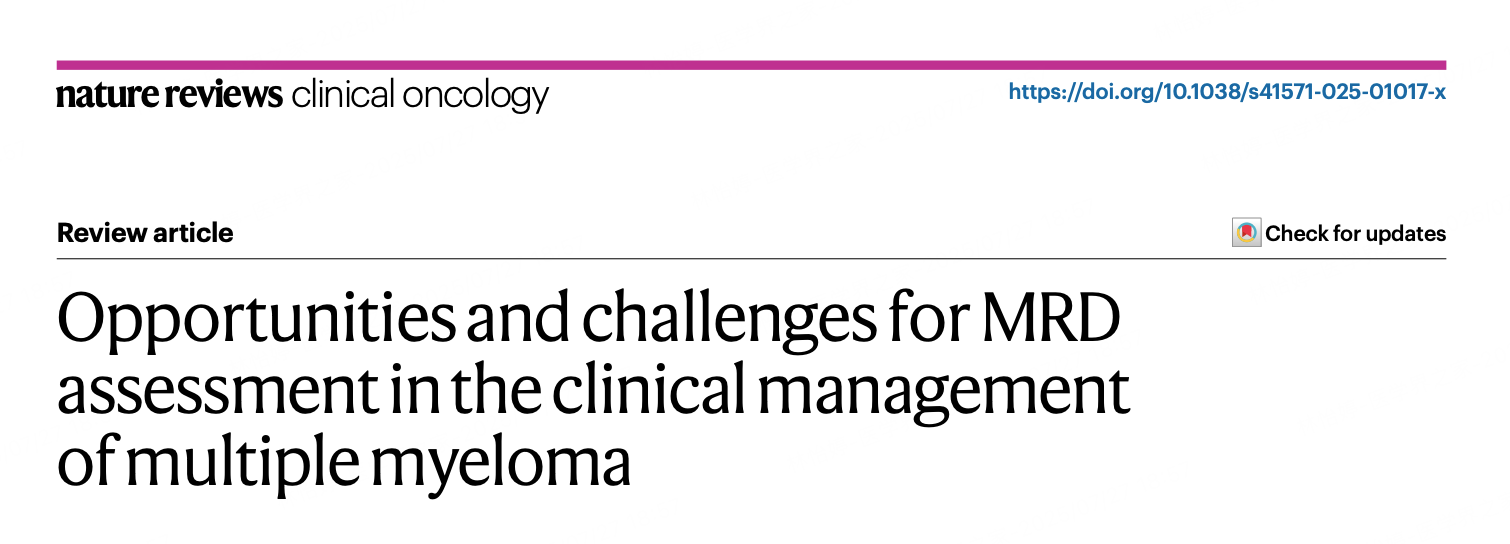Click the pink bar at the page top
The height and width of the screenshot is (544, 1510).
tap(751, 65)
